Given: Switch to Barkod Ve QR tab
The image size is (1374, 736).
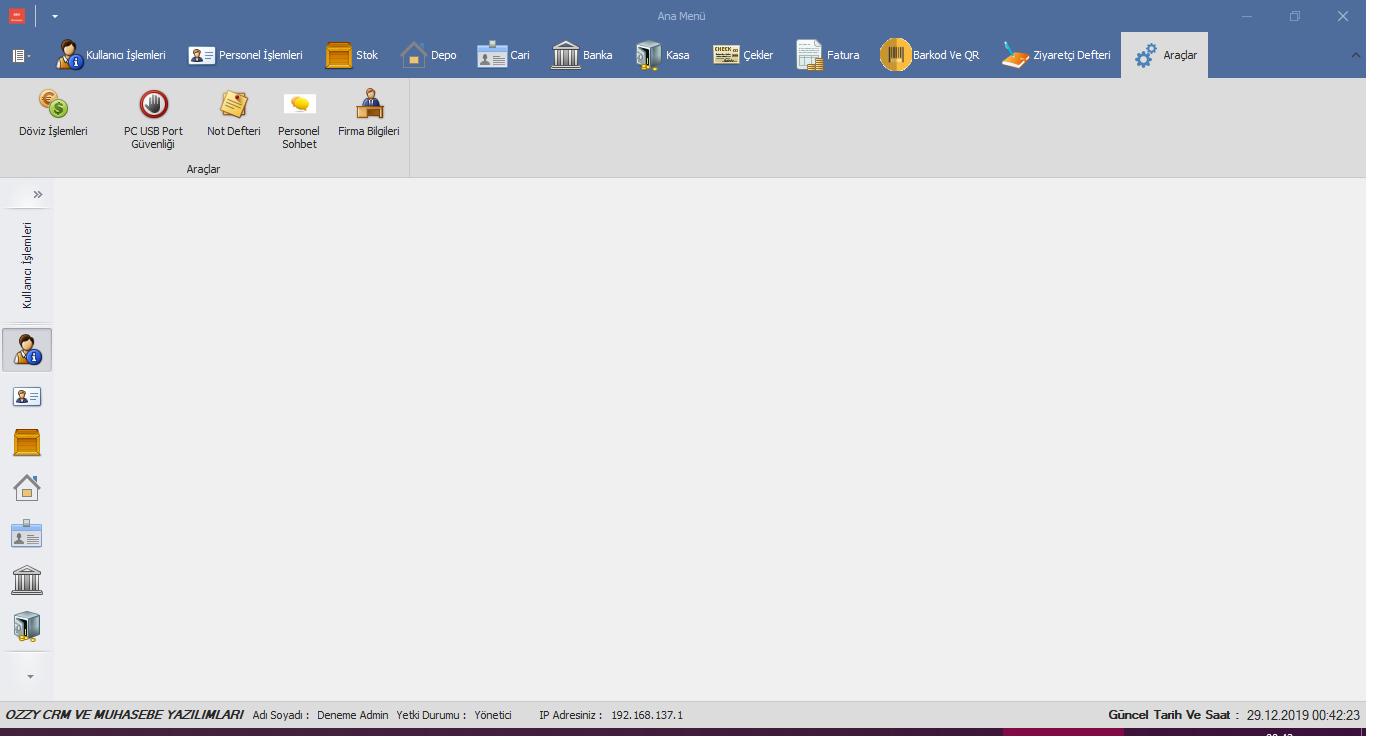Looking at the screenshot, I should point(930,55).
